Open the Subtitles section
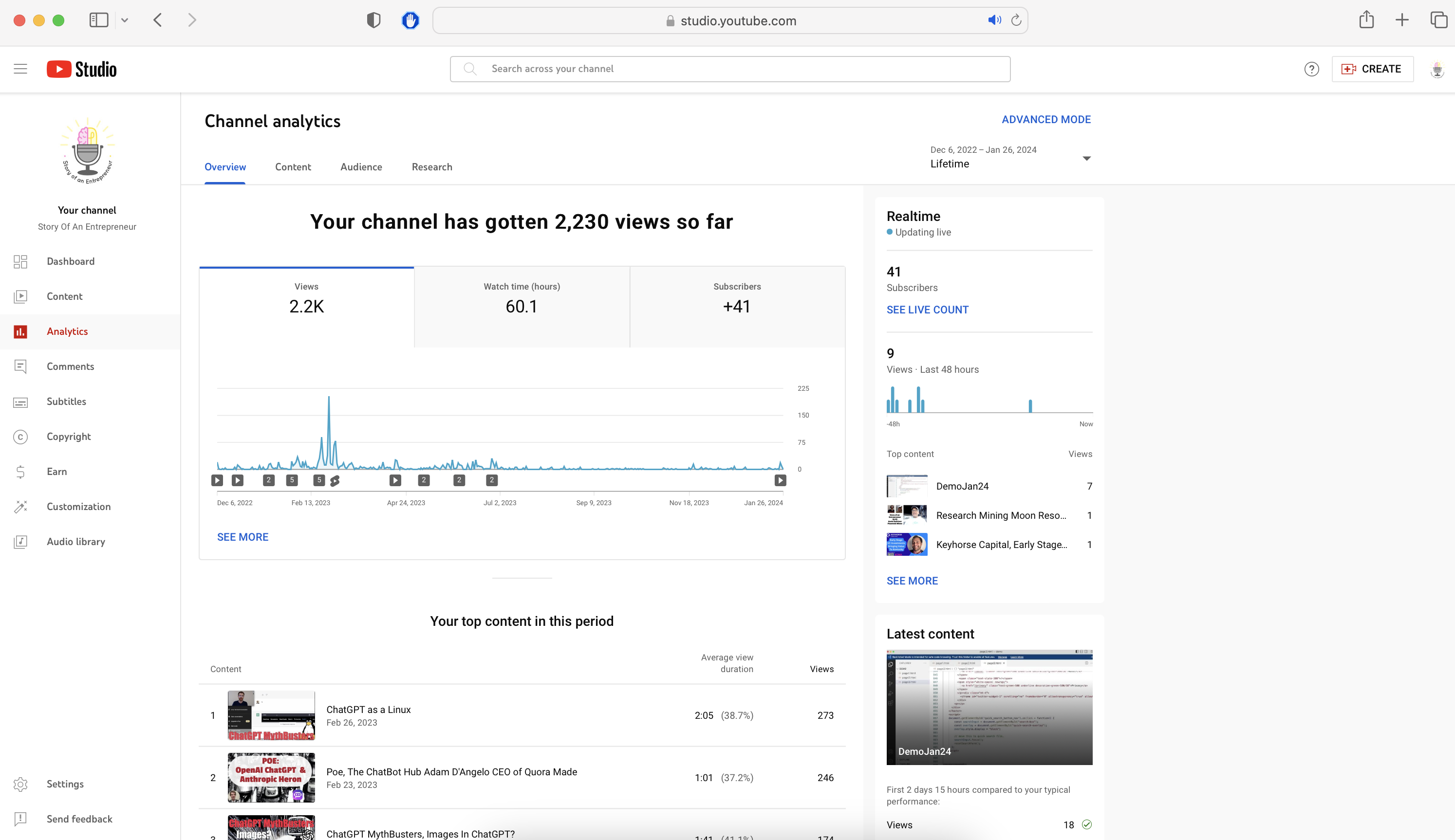 (x=90, y=402)
